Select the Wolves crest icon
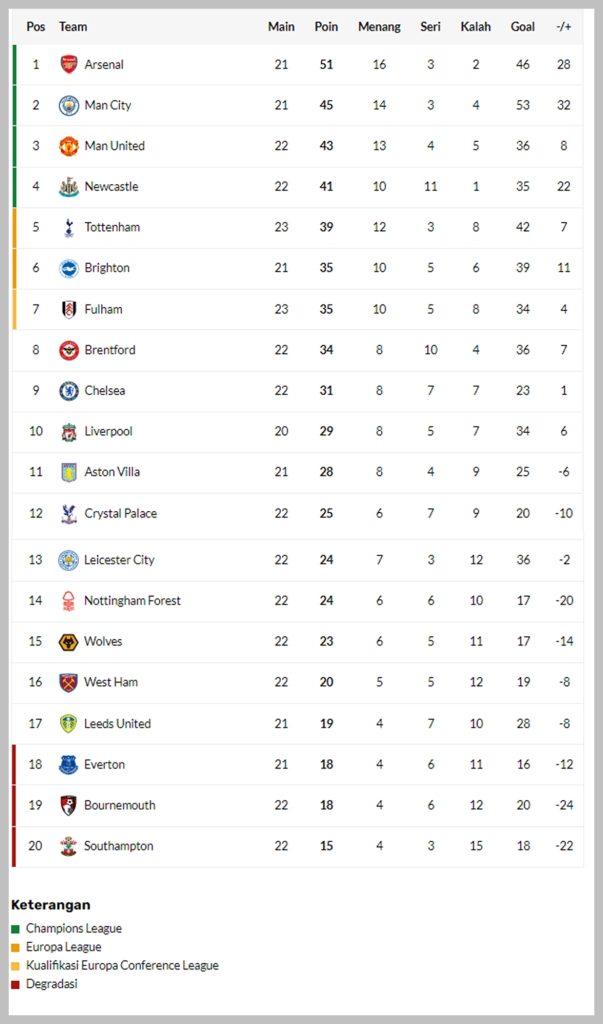This screenshot has height=1024, width=603. [x=69, y=641]
